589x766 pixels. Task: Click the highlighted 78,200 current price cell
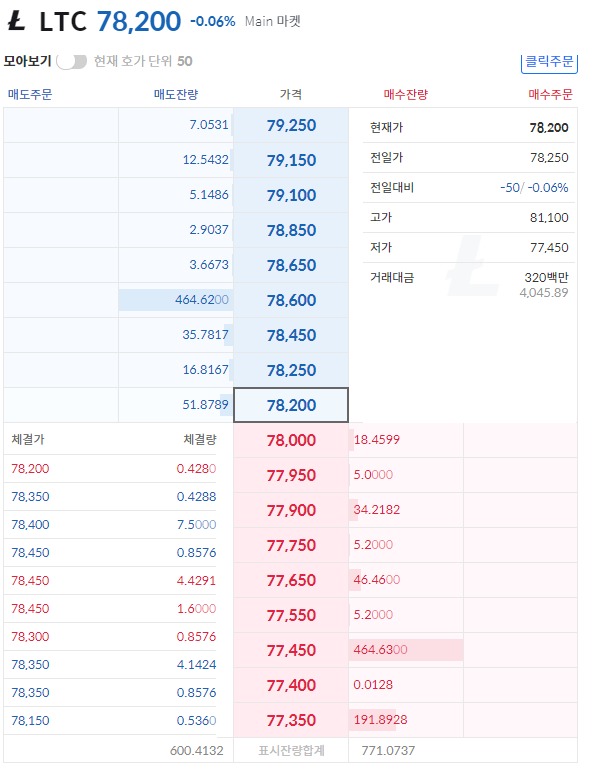291,405
